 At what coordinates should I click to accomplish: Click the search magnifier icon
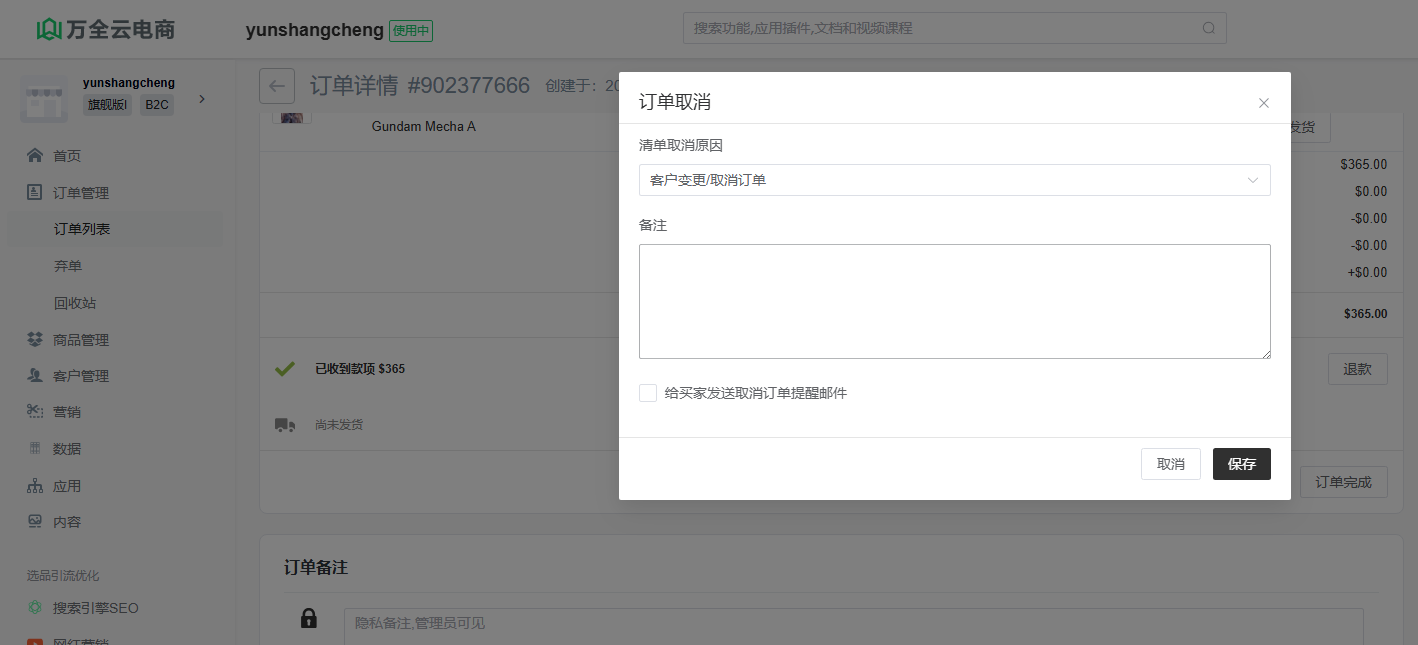1209,28
